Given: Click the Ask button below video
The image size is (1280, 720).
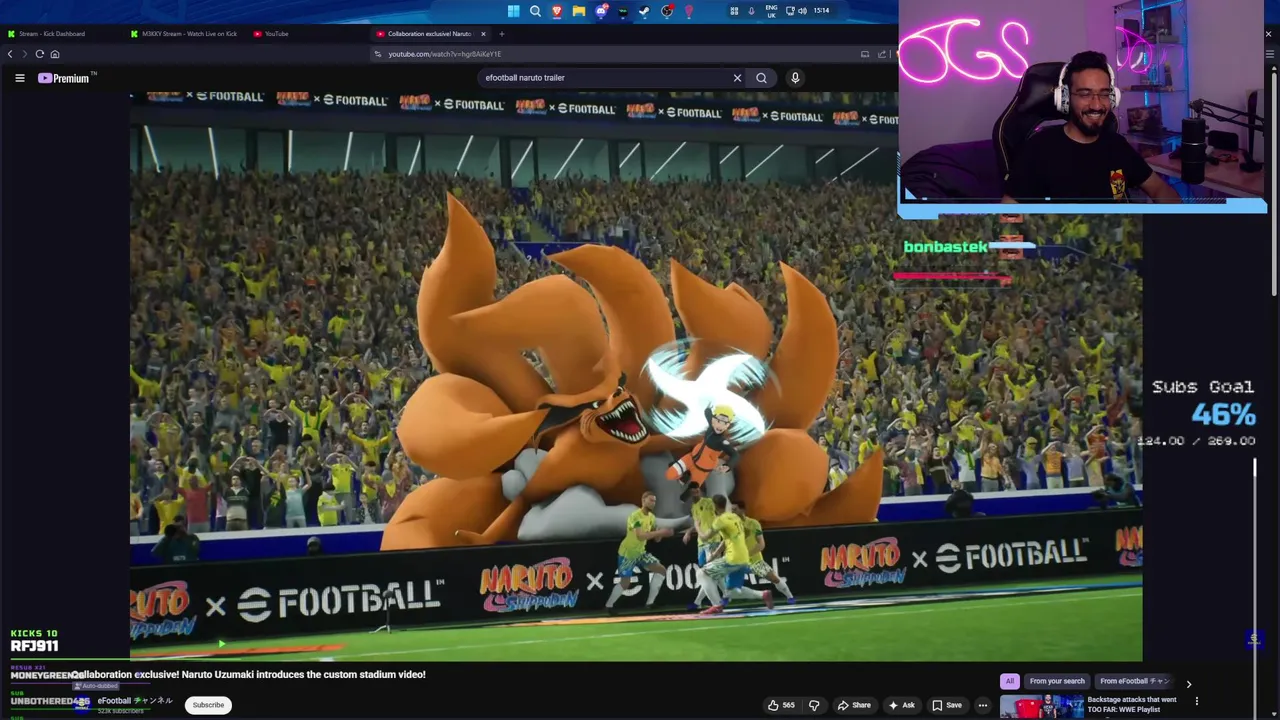Looking at the screenshot, I should point(901,705).
